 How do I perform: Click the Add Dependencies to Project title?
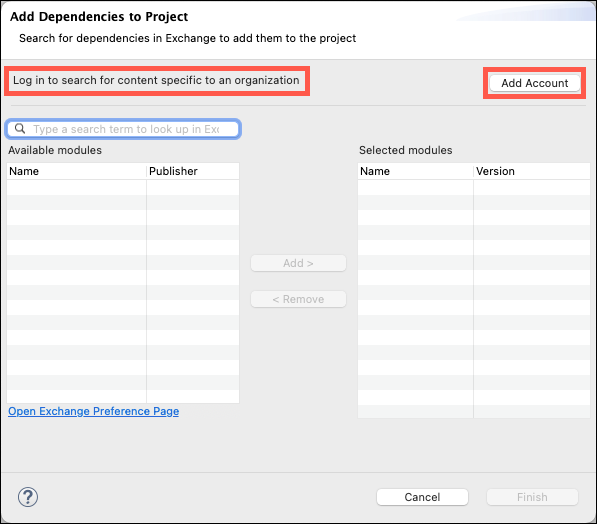pyautogui.click(x=99, y=17)
